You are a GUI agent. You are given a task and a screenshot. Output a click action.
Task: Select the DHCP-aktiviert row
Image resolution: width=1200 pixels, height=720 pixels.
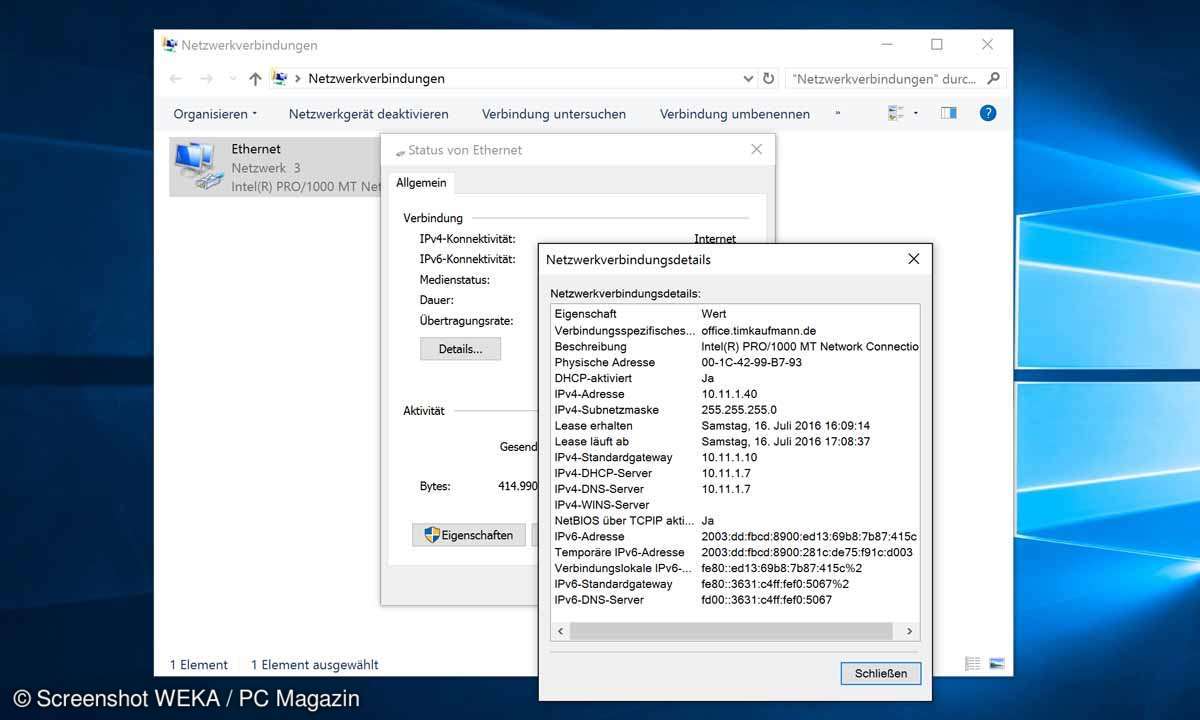tap(735, 378)
